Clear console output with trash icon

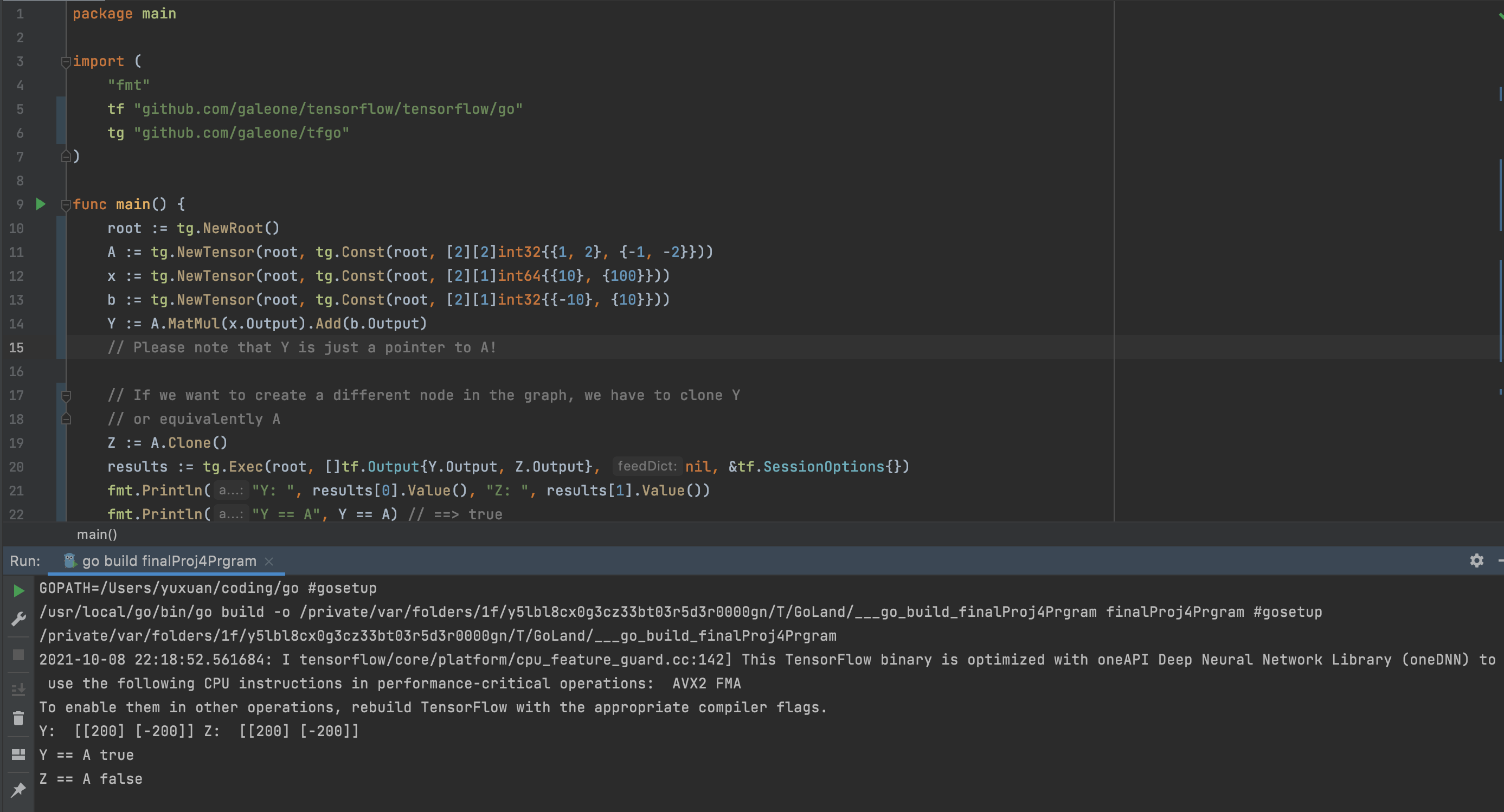tap(18, 719)
